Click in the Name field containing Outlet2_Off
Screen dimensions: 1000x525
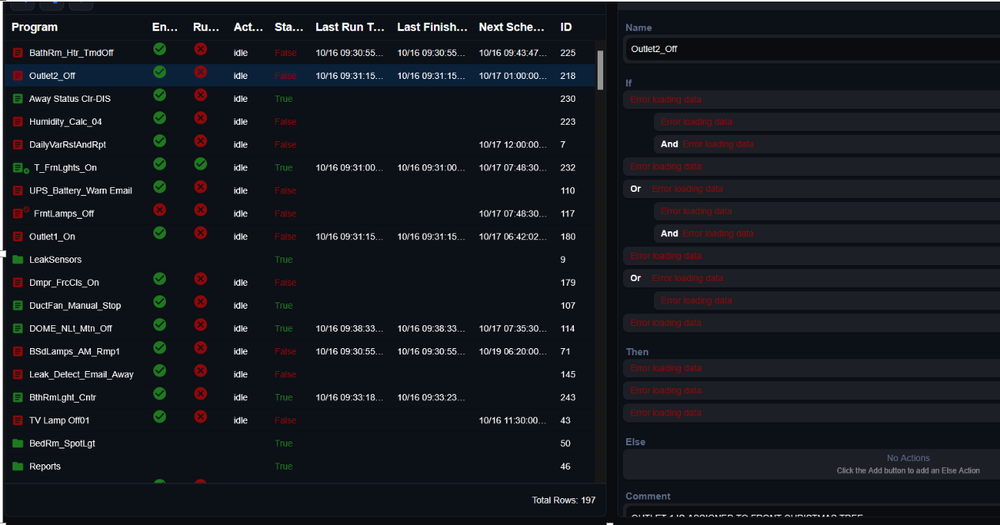[x=811, y=49]
